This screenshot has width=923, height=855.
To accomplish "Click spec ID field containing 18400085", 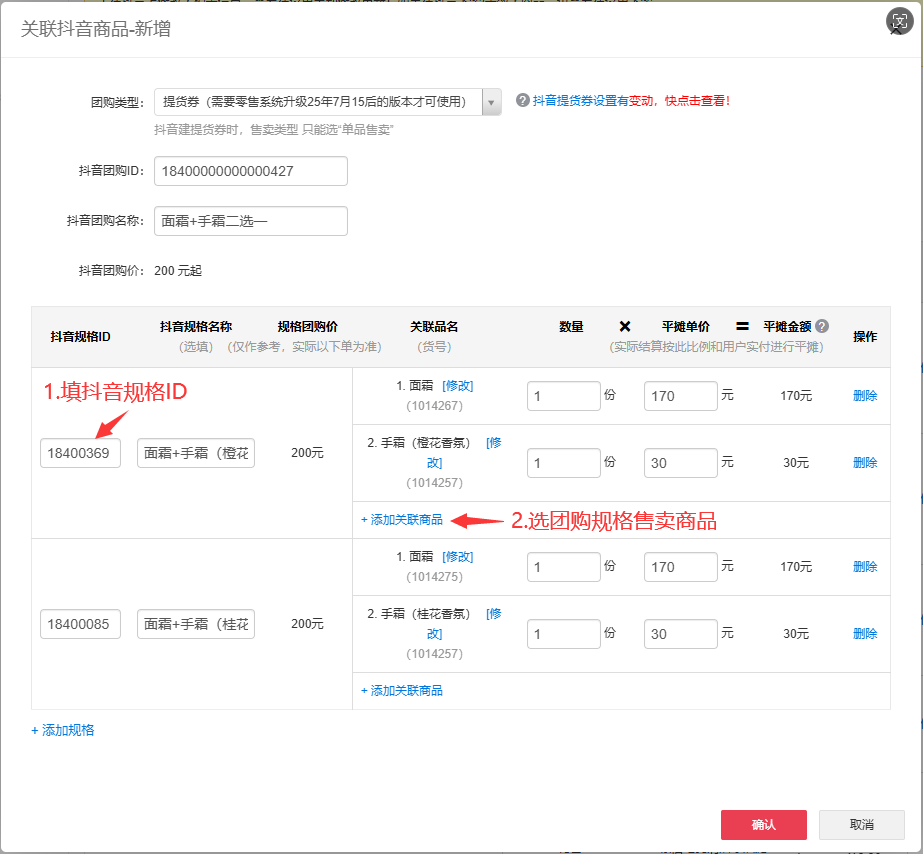I will (80, 624).
